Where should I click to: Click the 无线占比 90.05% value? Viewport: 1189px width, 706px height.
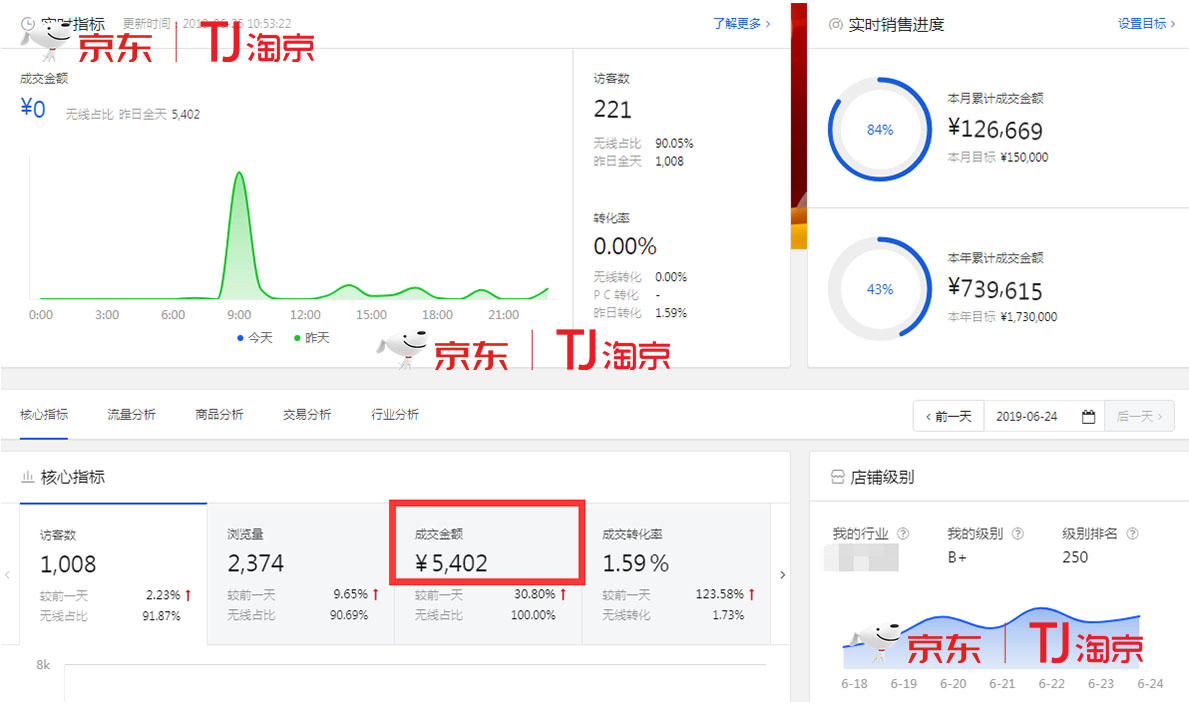674,143
